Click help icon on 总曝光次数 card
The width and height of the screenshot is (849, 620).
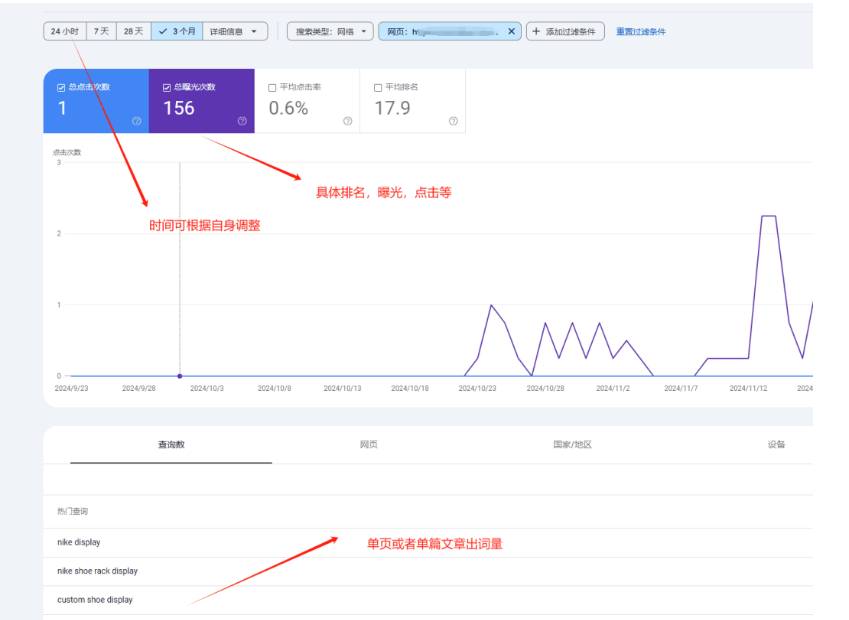coord(242,121)
